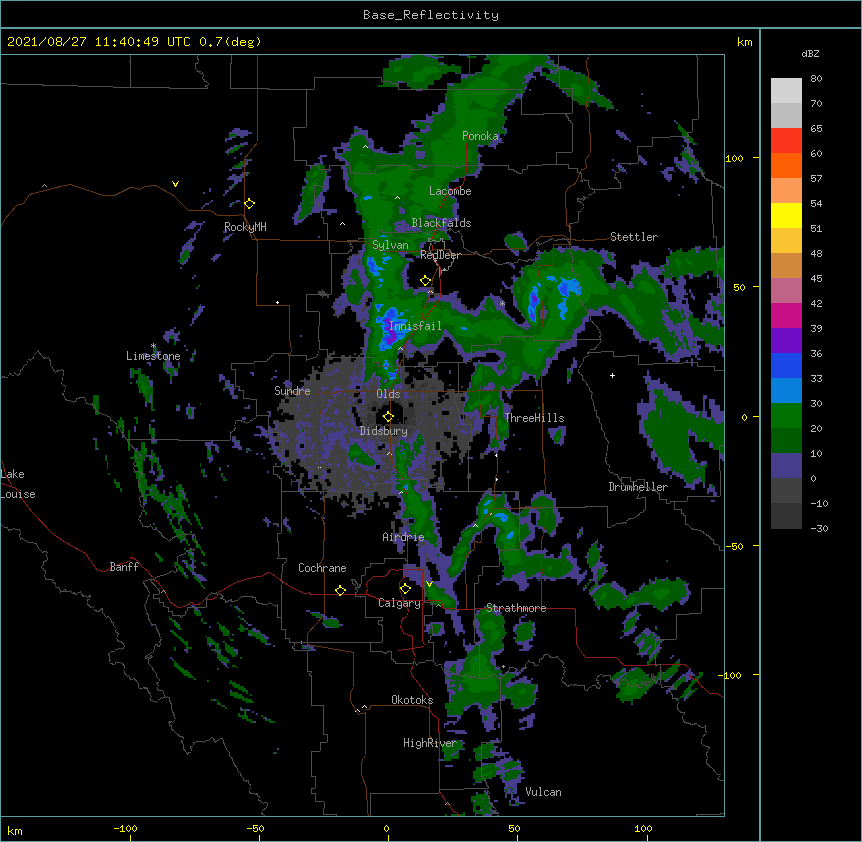Image resolution: width=862 pixels, height=842 pixels.
Task: Click the Airdrie label
Action: (404, 537)
